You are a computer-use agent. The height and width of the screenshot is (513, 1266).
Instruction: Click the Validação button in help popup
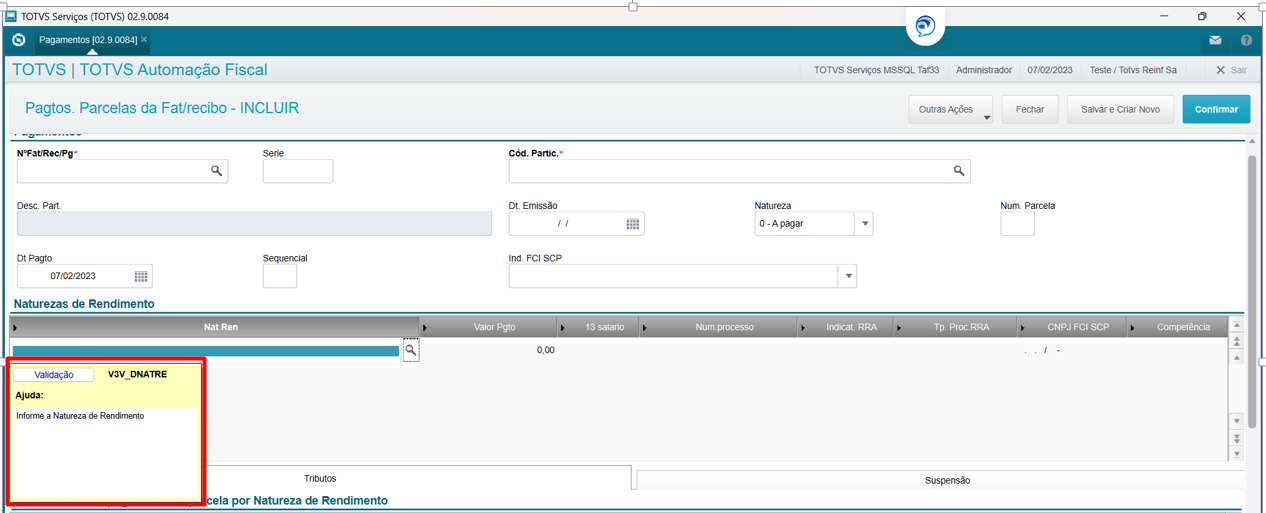pyautogui.click(x=54, y=375)
